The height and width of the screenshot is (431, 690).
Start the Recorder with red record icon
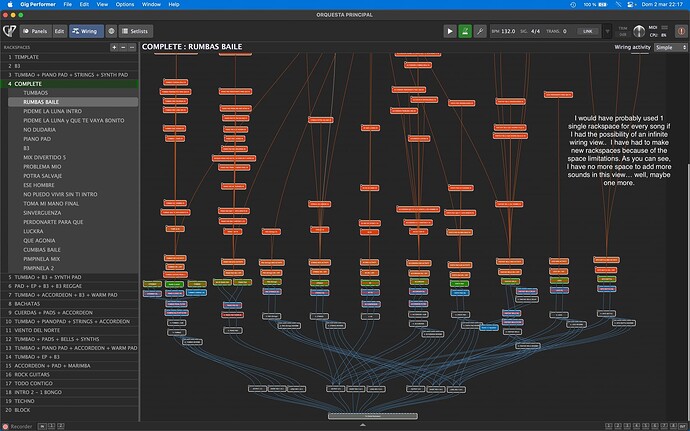[6, 427]
